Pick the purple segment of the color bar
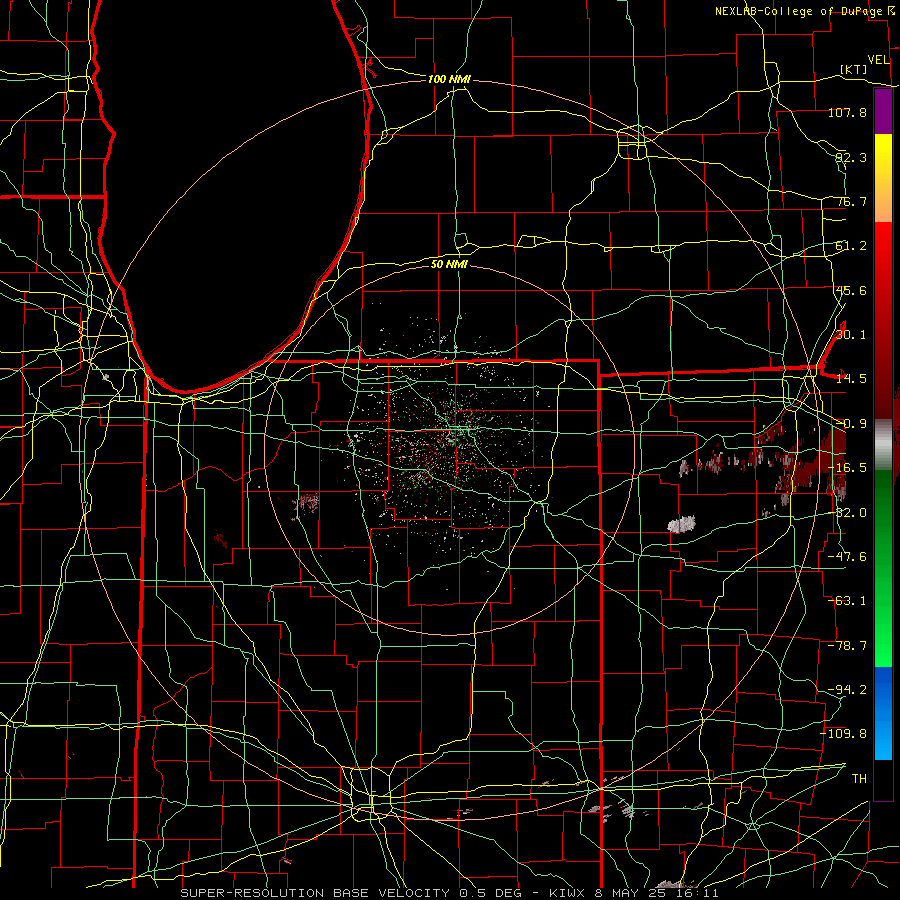This screenshot has height=900, width=900. [x=883, y=112]
